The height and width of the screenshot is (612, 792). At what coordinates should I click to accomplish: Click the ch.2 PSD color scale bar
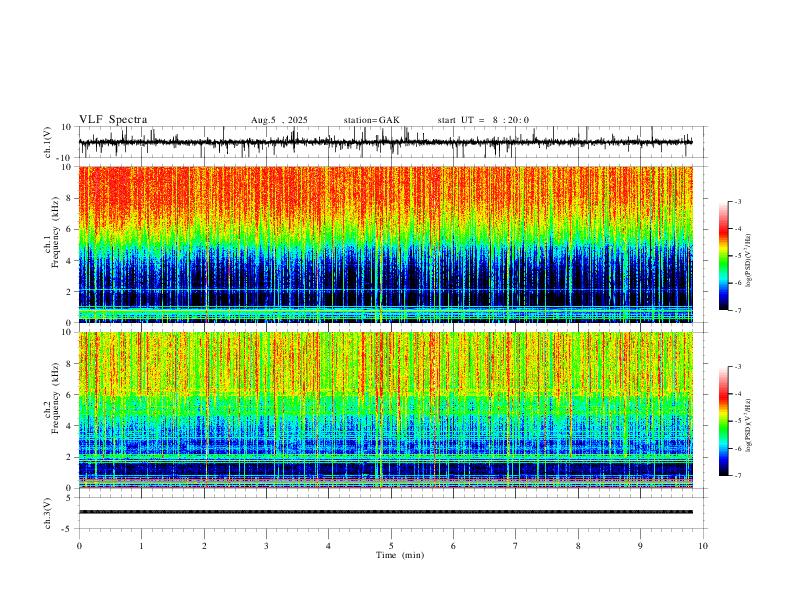[723, 421]
